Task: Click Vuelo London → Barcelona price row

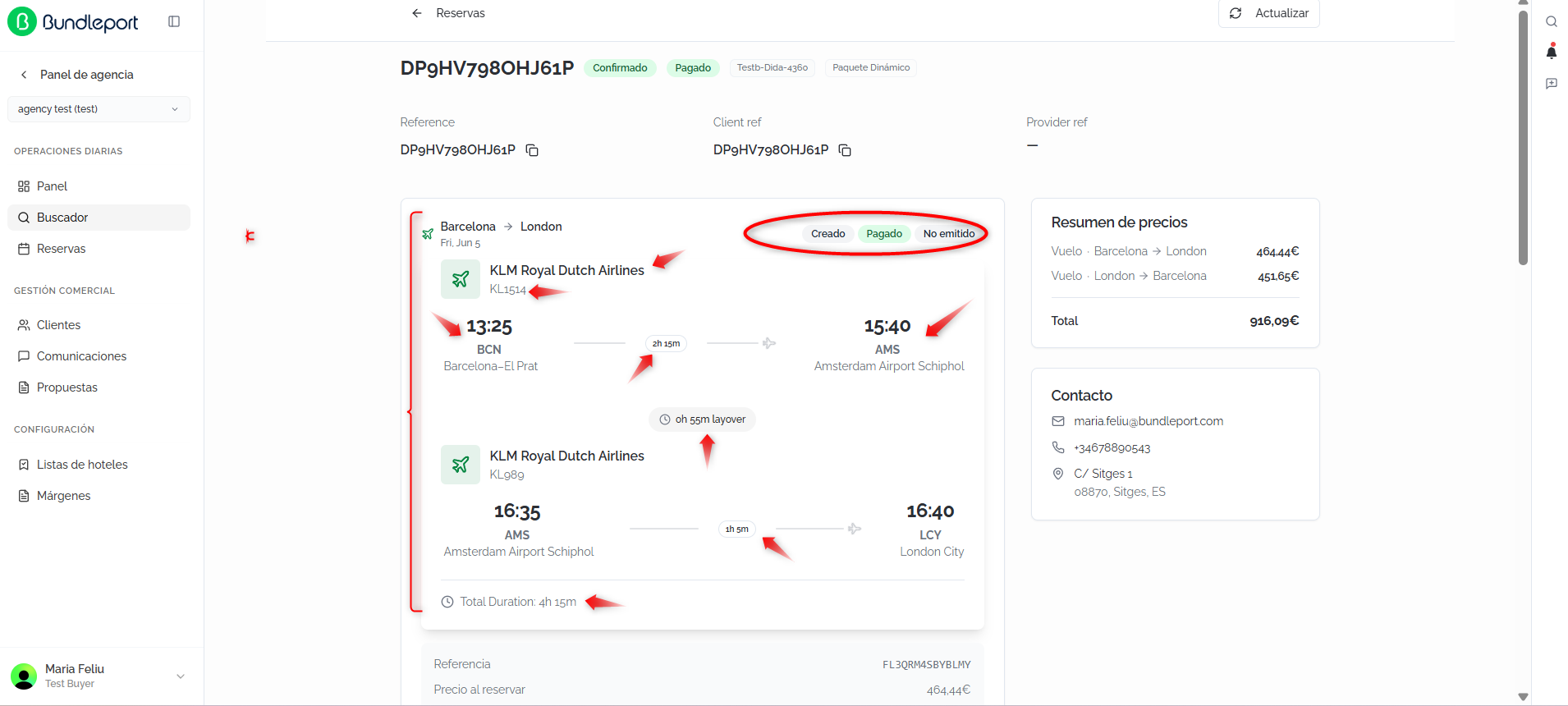Action: pos(1175,276)
